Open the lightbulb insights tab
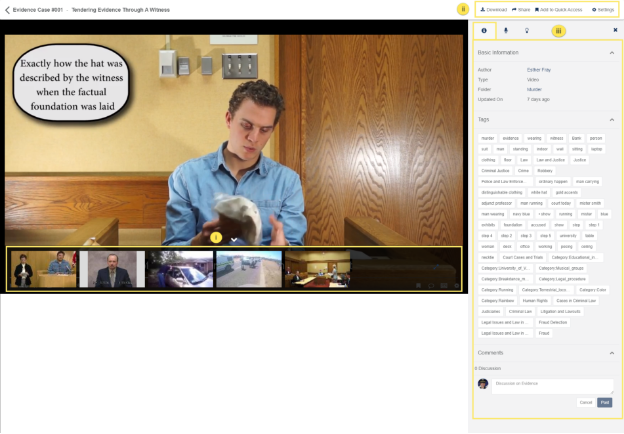624x434 pixels. tap(527, 31)
